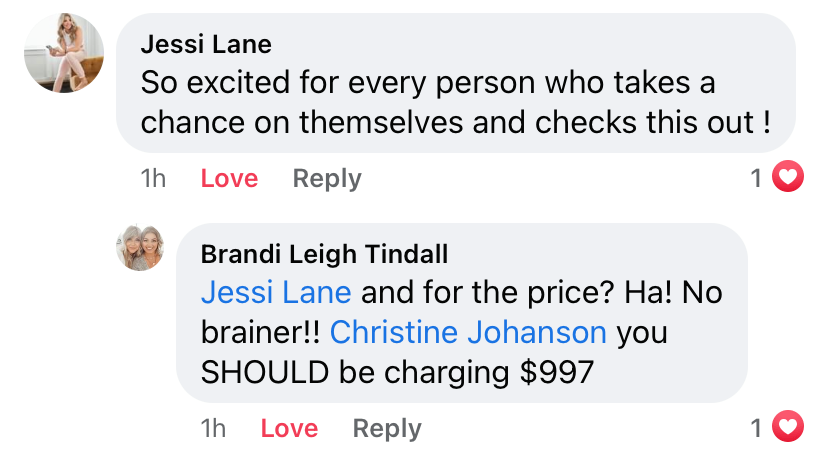Click the Brandi Leigh Tindall author name
The height and width of the screenshot is (459, 828).
324,254
